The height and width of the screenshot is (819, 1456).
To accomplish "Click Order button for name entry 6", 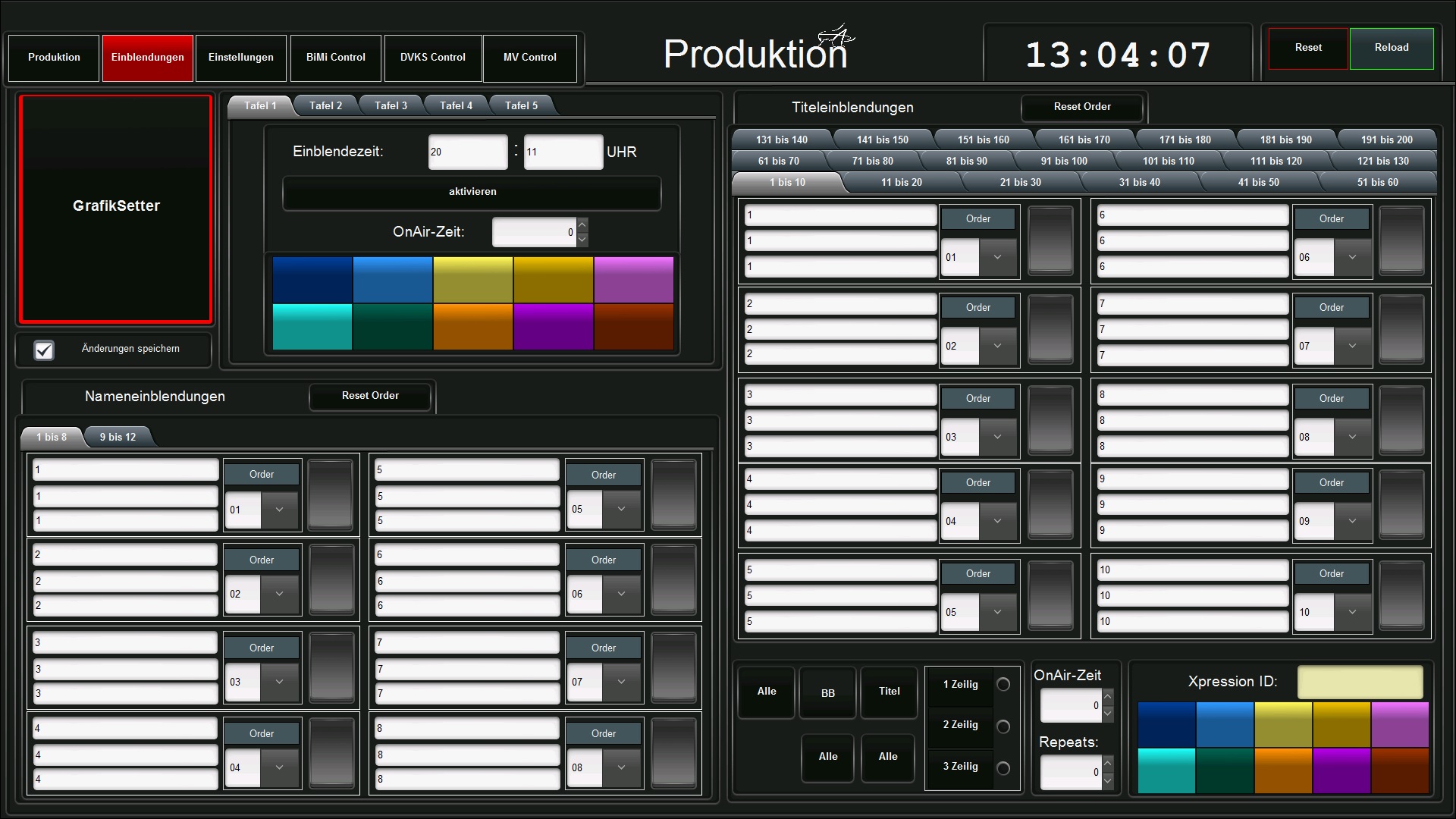I will 604,560.
